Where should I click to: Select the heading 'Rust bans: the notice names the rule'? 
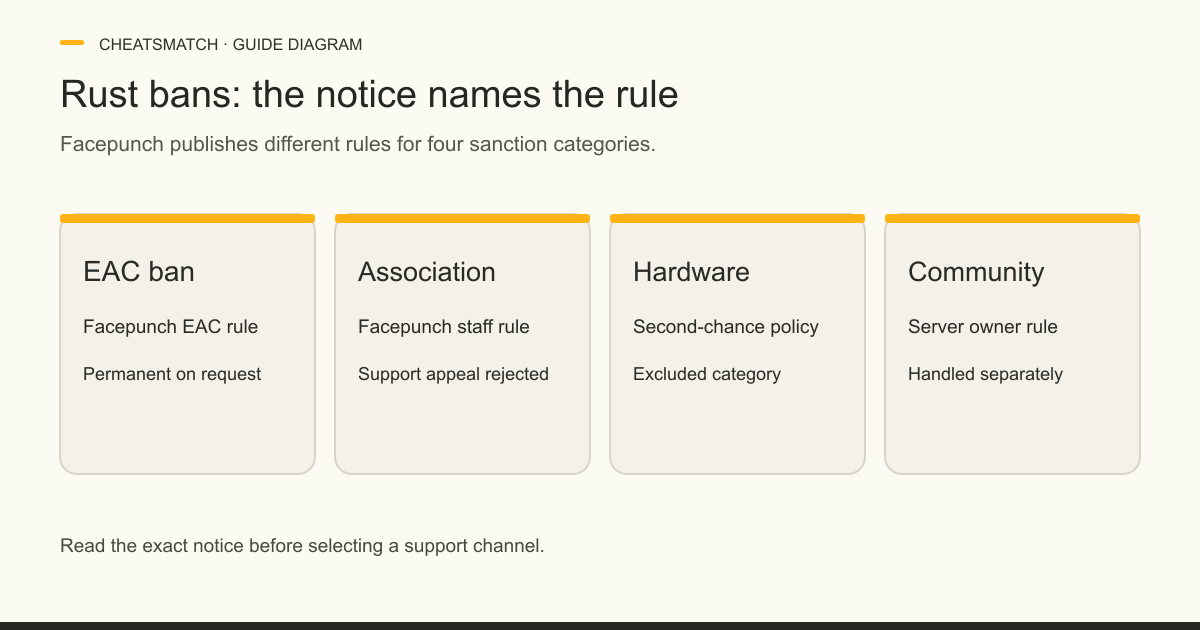(x=369, y=94)
